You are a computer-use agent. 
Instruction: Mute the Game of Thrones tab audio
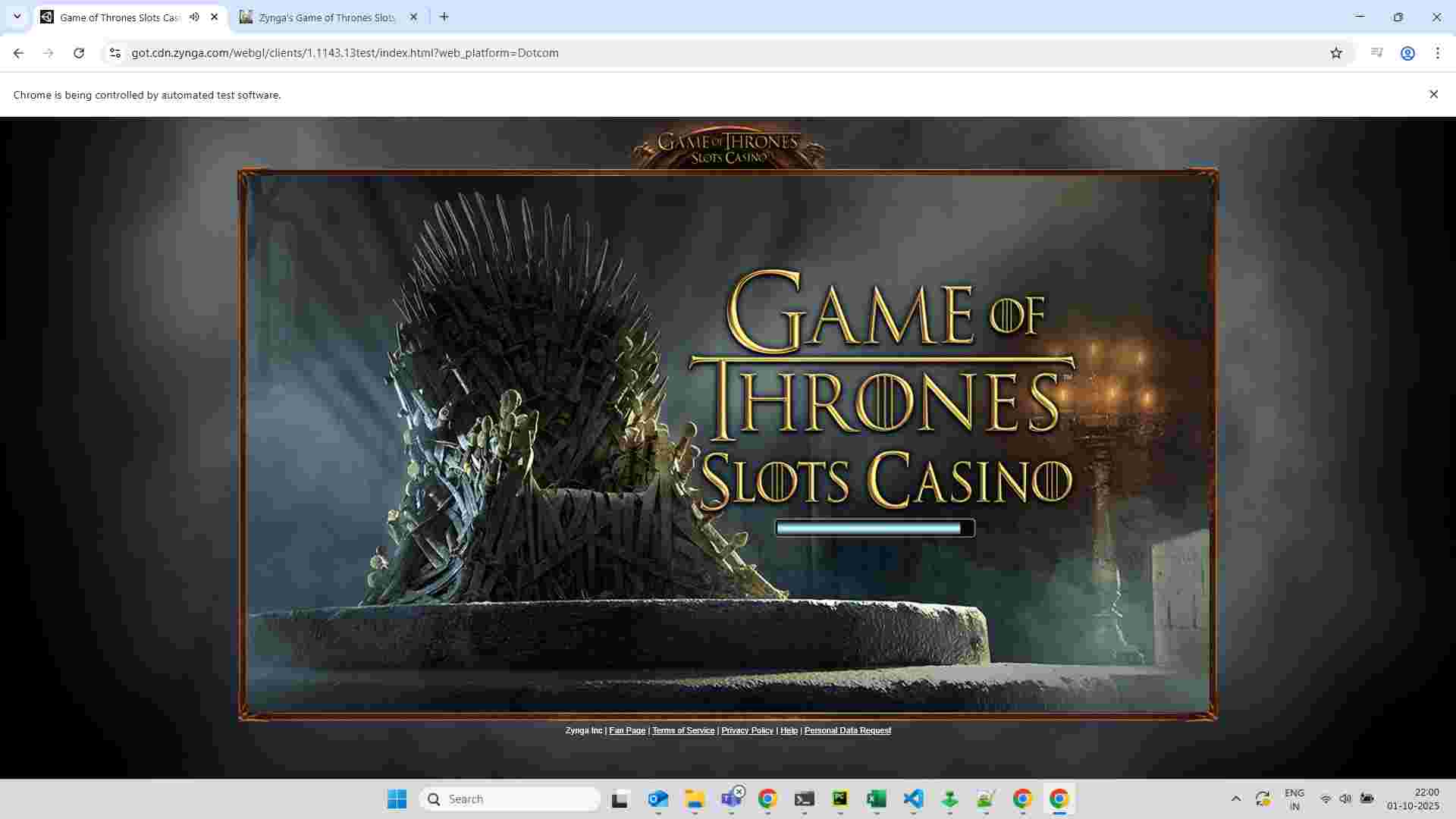click(195, 17)
